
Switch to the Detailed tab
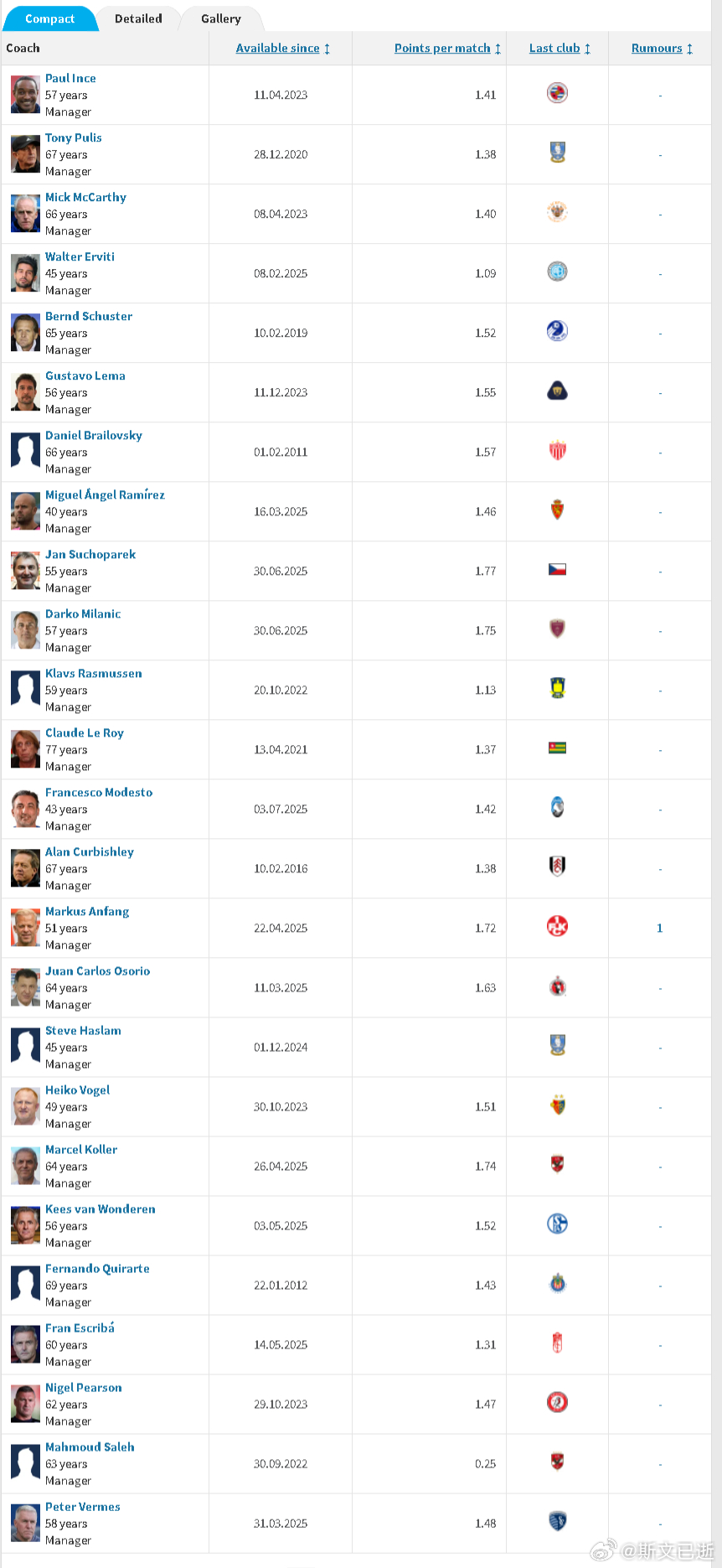138,18
